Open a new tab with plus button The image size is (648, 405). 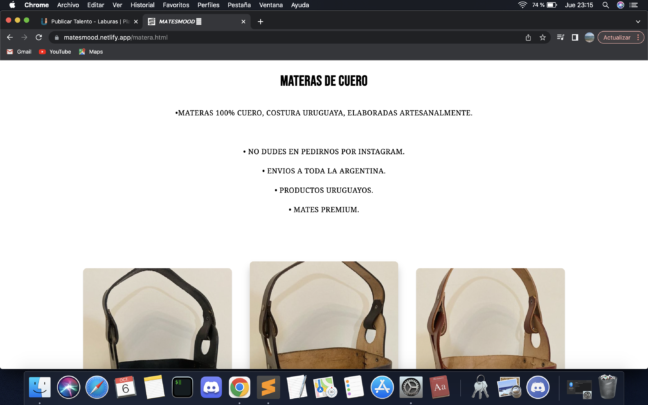[260, 21]
